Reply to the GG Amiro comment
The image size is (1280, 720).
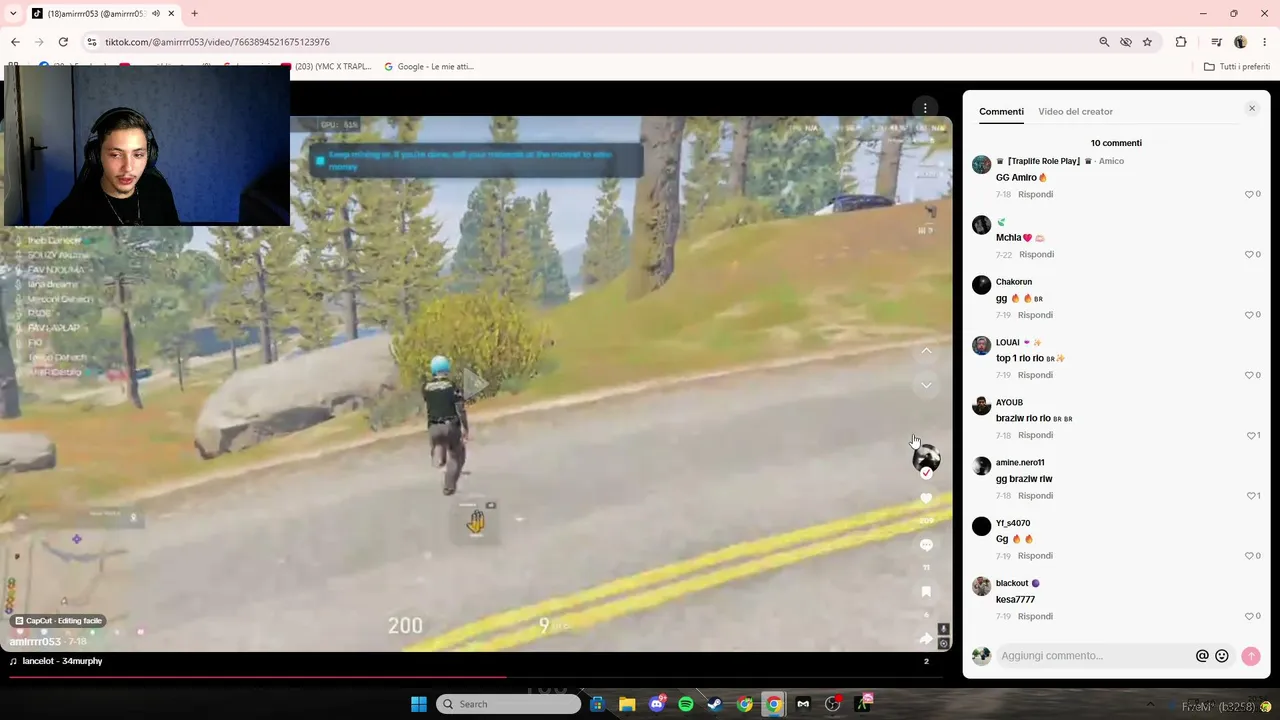(1035, 194)
